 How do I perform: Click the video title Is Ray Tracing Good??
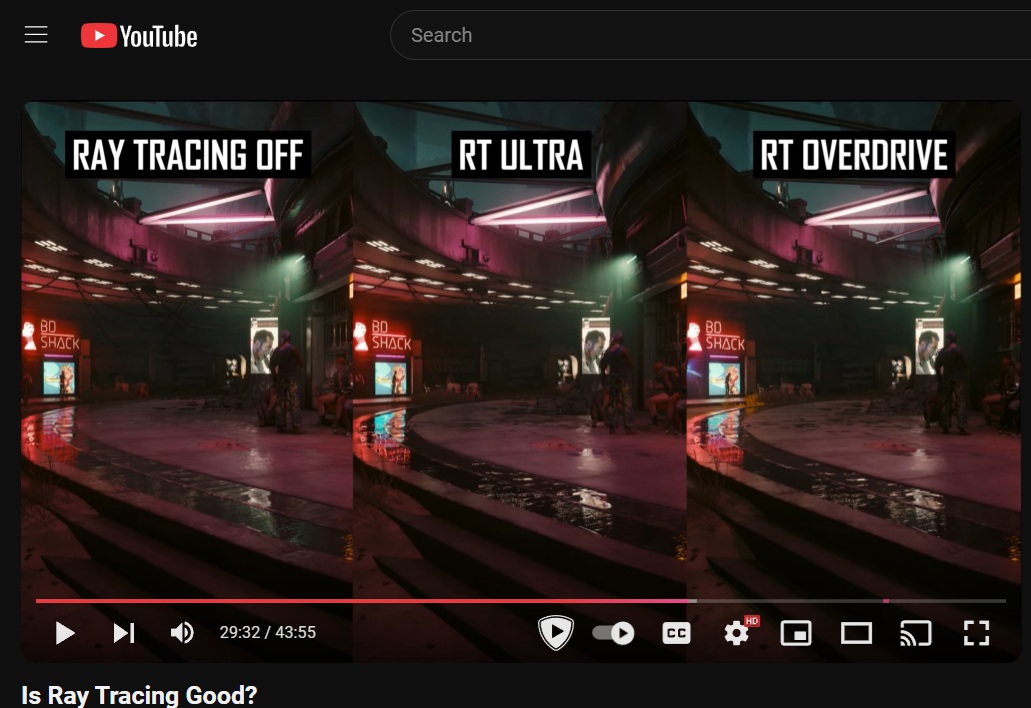click(x=139, y=695)
